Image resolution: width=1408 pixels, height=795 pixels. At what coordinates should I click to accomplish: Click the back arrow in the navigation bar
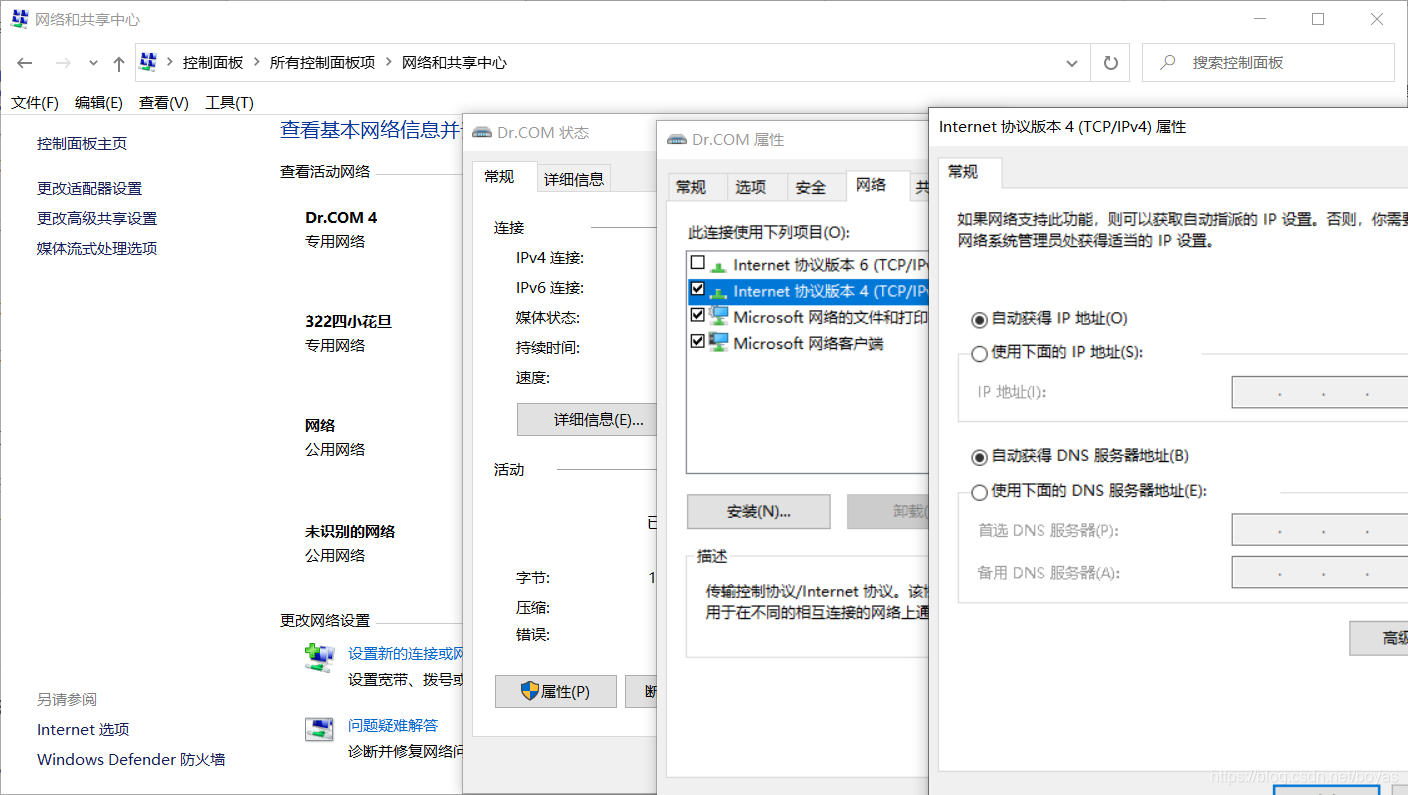click(x=25, y=63)
